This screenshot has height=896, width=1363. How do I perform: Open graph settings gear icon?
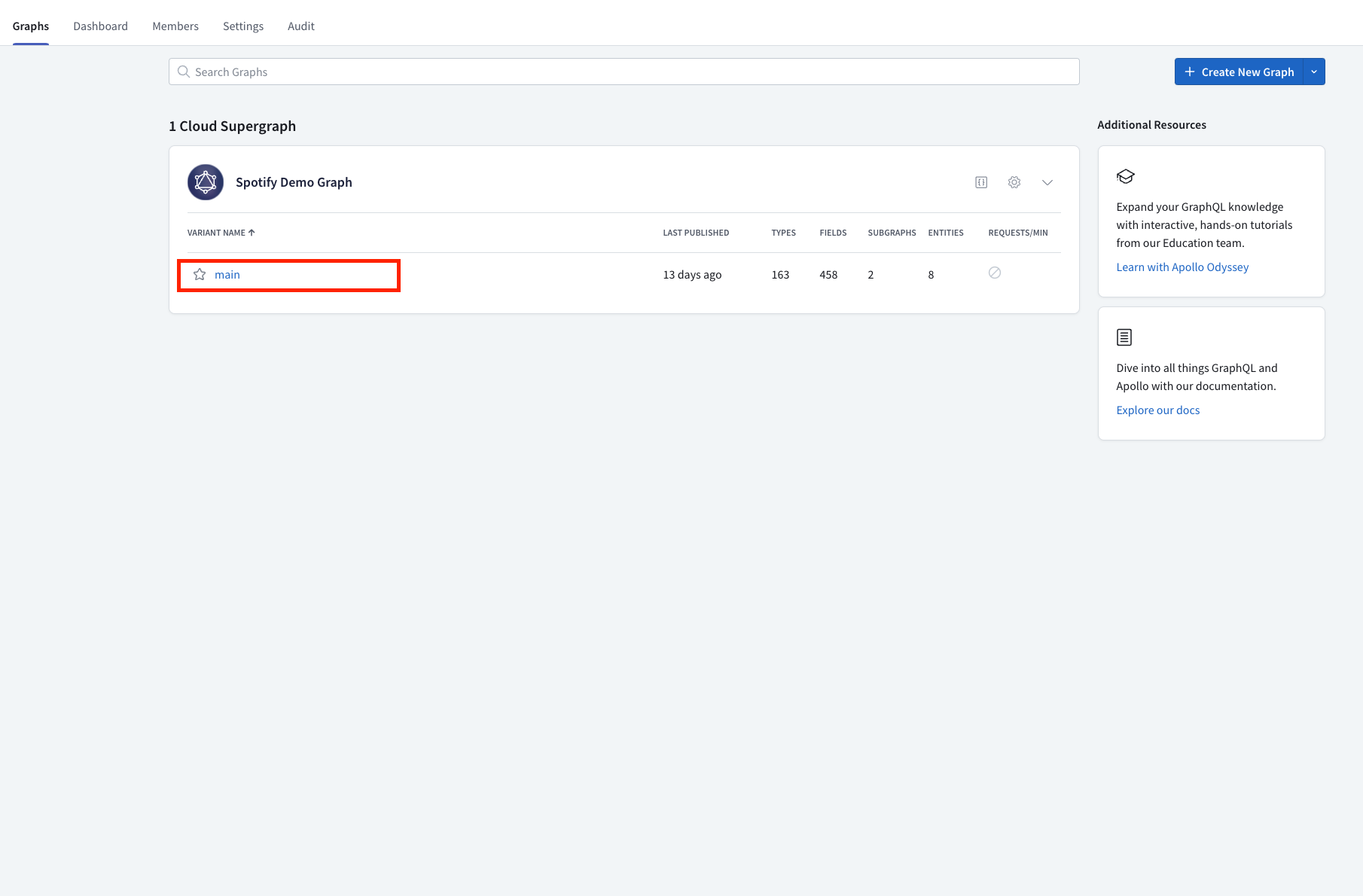(x=1014, y=182)
